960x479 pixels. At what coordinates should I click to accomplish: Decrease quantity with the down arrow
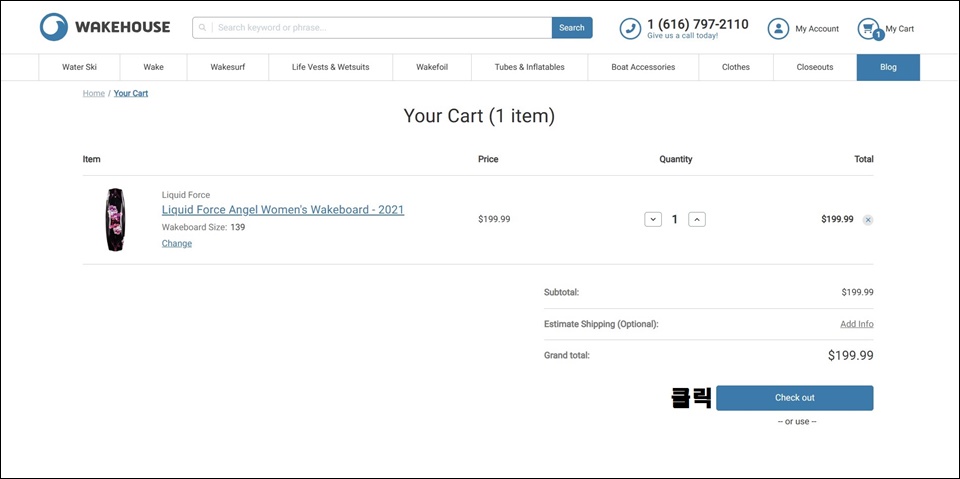coord(653,219)
